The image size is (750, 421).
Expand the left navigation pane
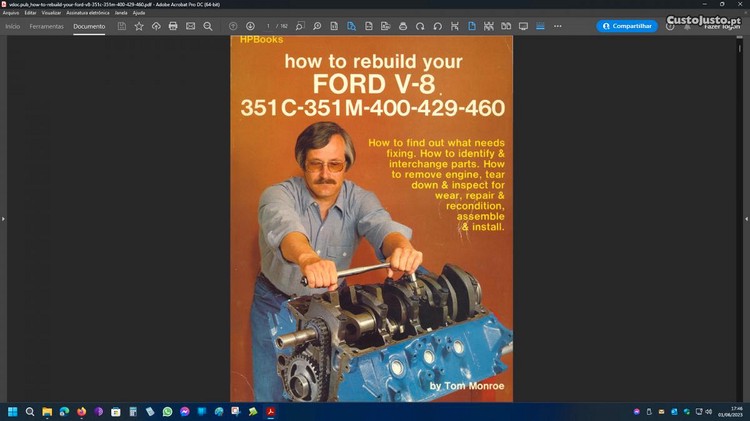4,218
